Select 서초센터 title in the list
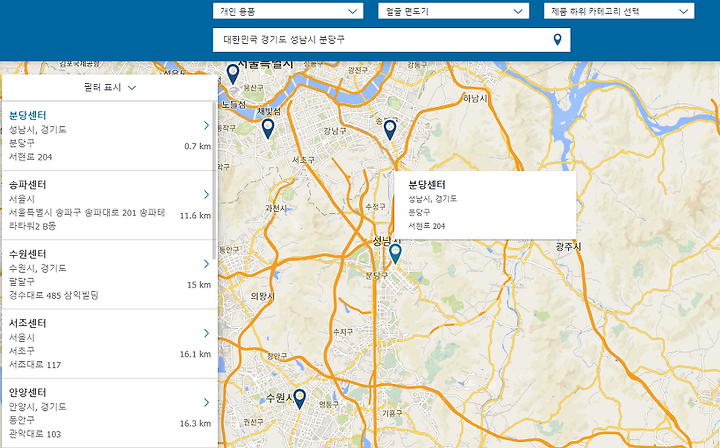Image resolution: width=720 pixels, height=448 pixels. point(28,323)
